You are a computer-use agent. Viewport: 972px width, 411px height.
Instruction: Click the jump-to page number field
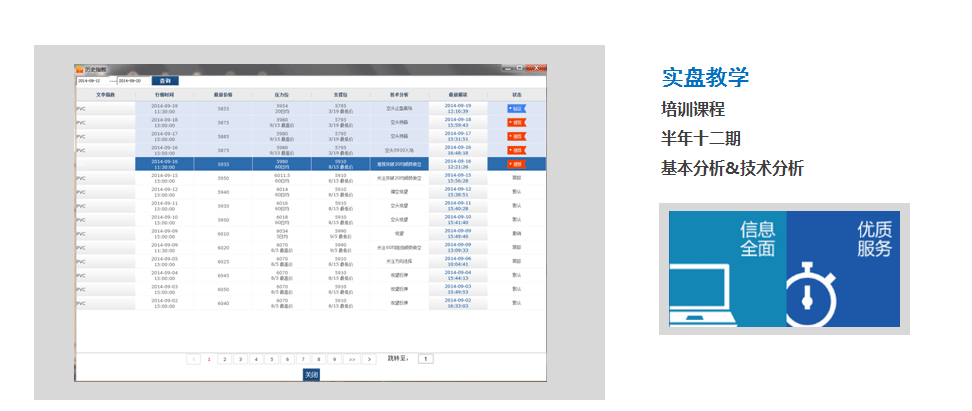[x=426, y=359]
